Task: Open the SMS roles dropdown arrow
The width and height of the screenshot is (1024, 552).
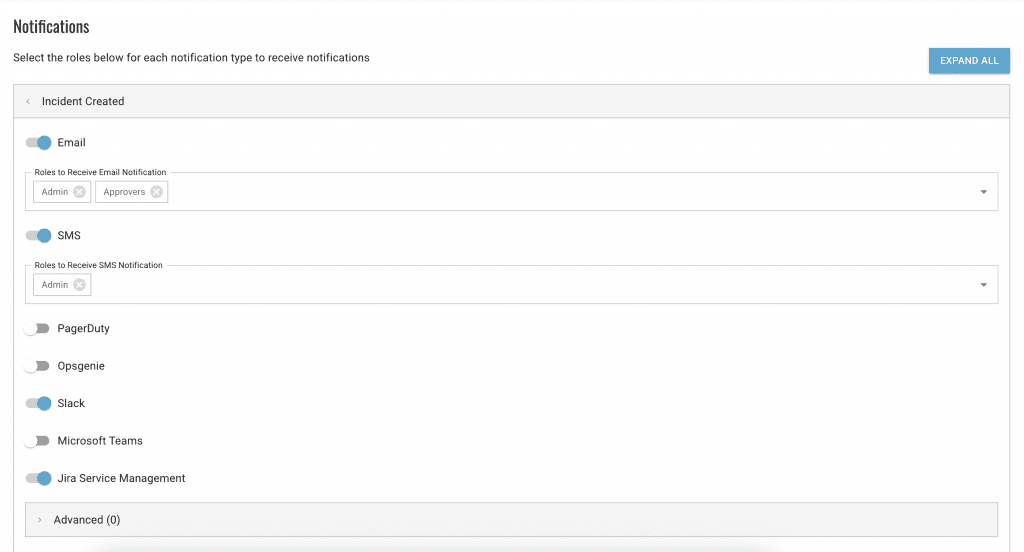Action: (983, 285)
